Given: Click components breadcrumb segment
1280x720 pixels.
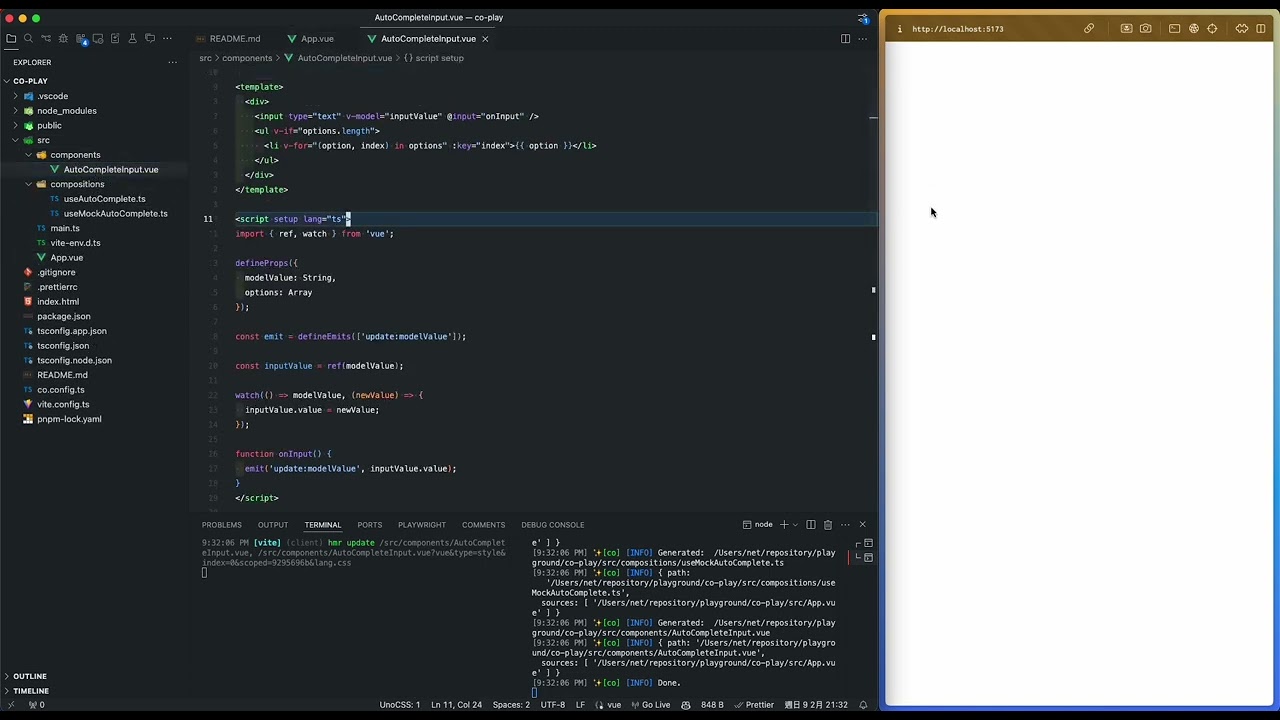Looking at the screenshot, I should click(x=247, y=58).
